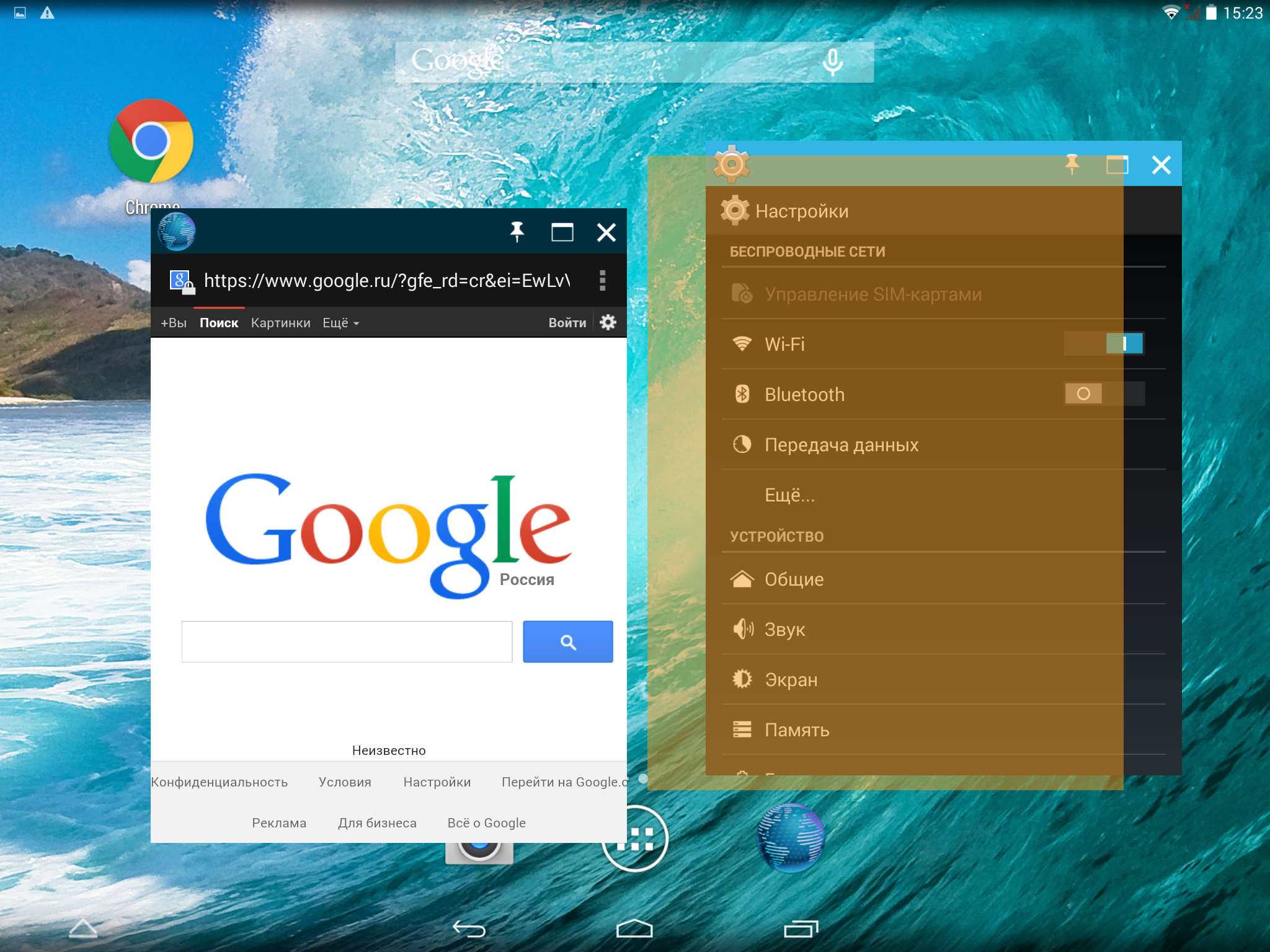Tap the Звук speaker icon
Viewport: 1270px width, 952px height.
[743, 629]
